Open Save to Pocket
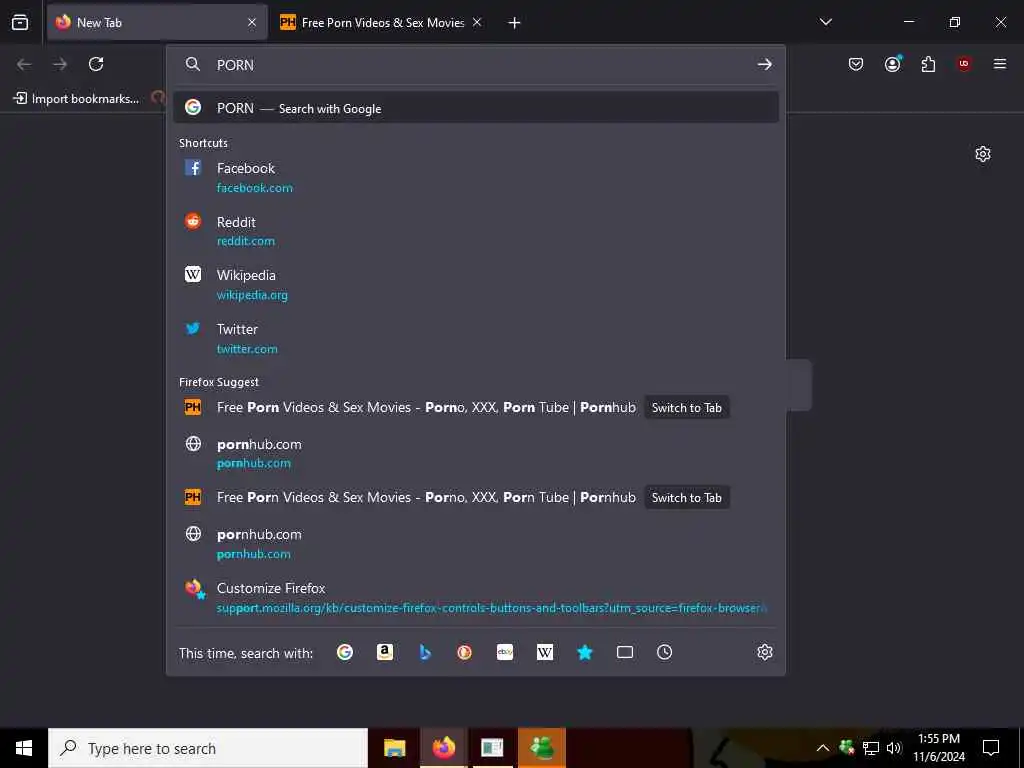The width and height of the screenshot is (1024, 768). 856,64
